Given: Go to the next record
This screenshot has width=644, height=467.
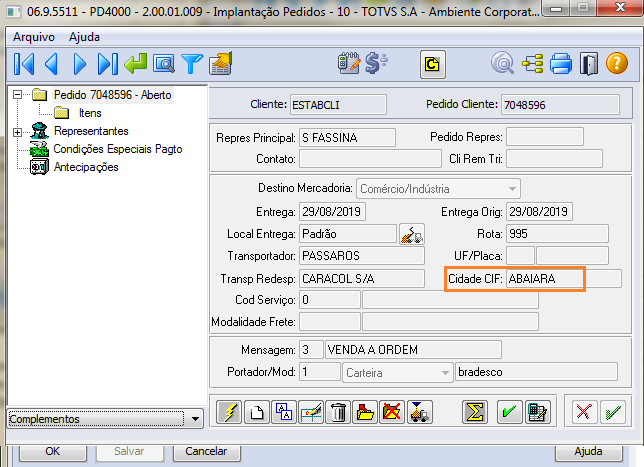Looking at the screenshot, I should click(79, 64).
